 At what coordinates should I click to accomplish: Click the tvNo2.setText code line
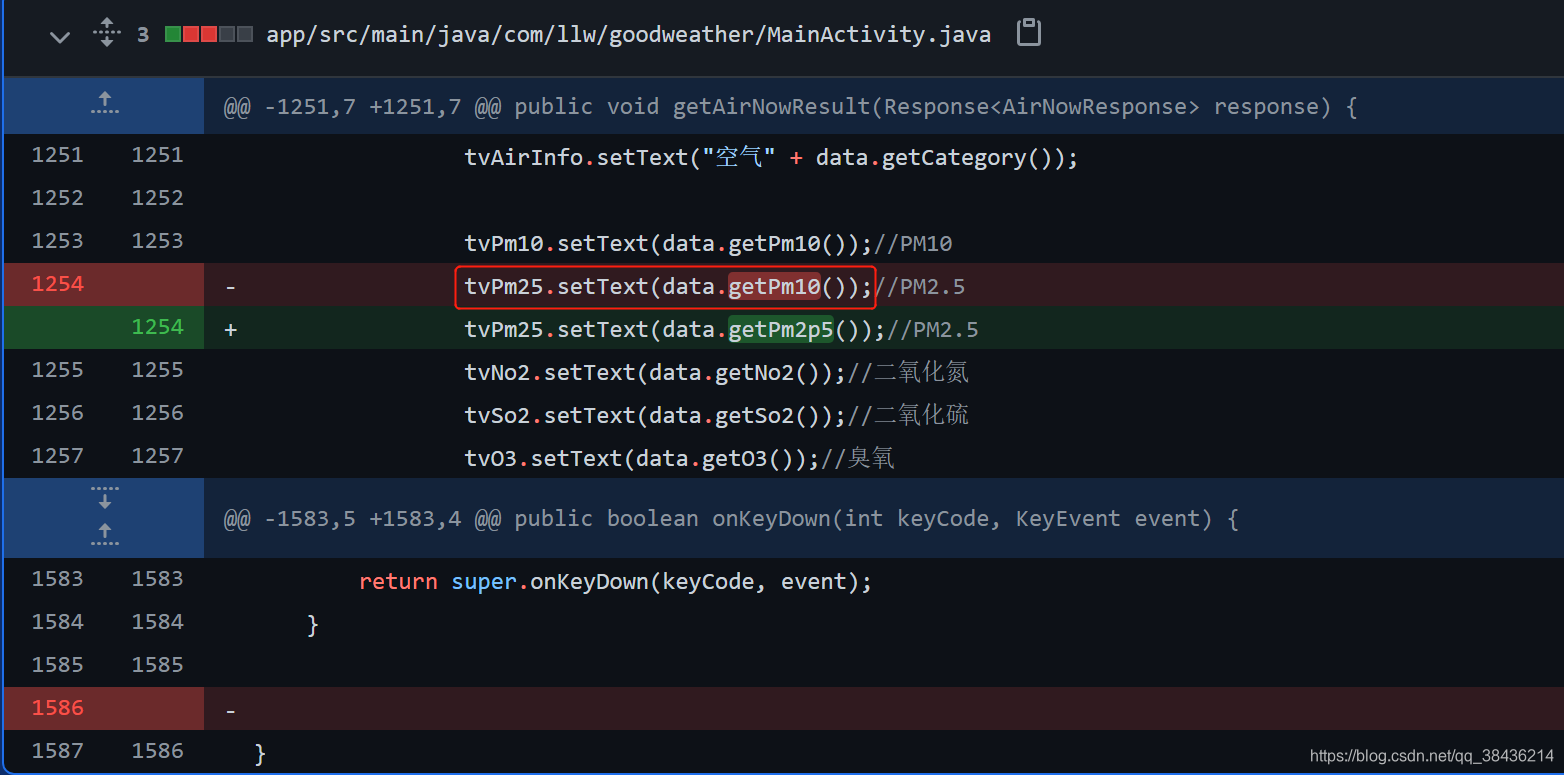[716, 373]
